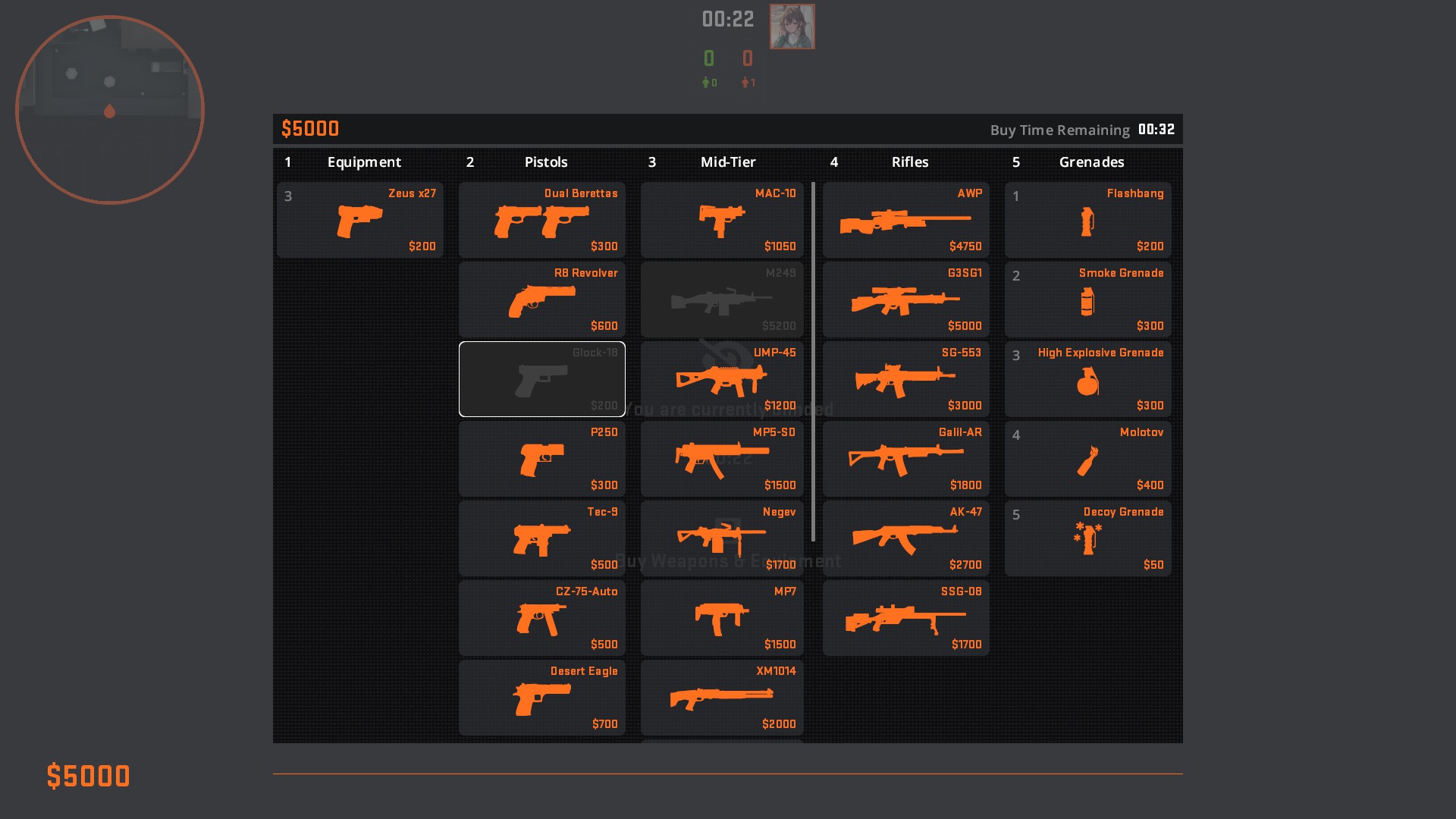Select the AK-47 rifle icon
Image resolution: width=1456 pixels, height=819 pixels.
[x=905, y=538]
